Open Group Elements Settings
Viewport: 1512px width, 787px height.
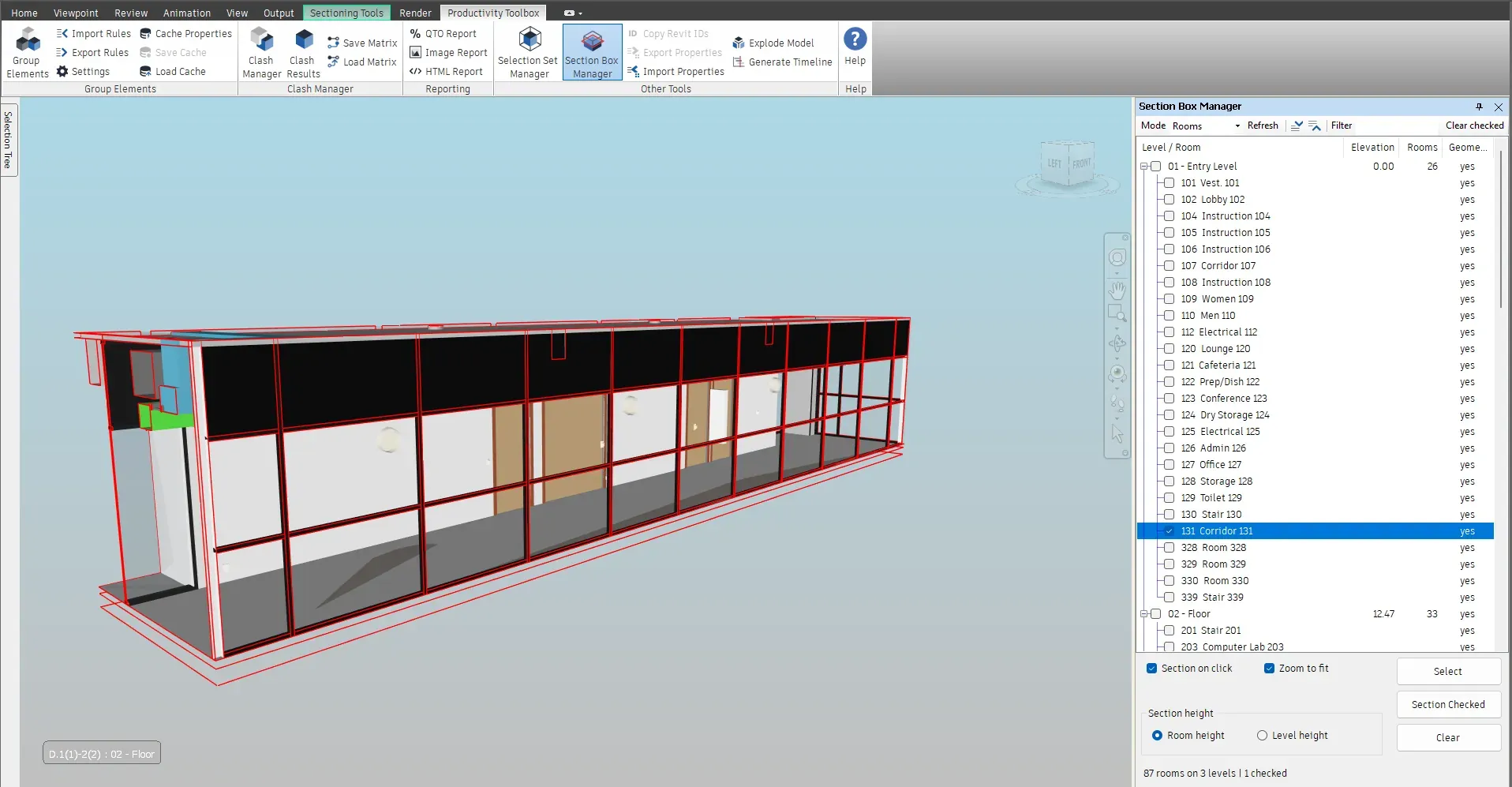83,71
